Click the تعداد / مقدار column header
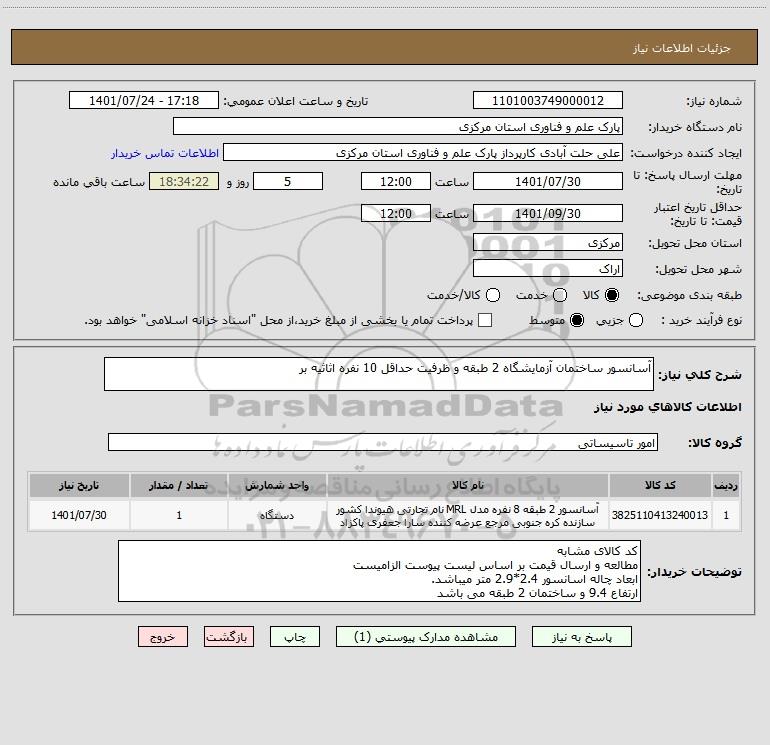The image size is (770, 745). (179, 485)
